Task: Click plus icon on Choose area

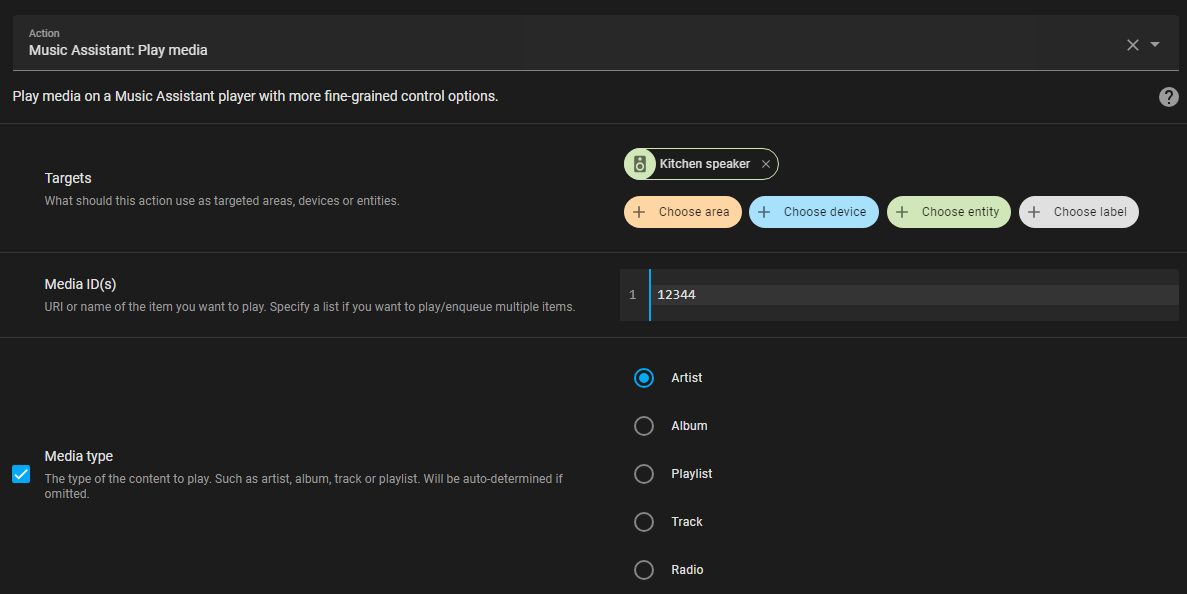Action: [640, 212]
